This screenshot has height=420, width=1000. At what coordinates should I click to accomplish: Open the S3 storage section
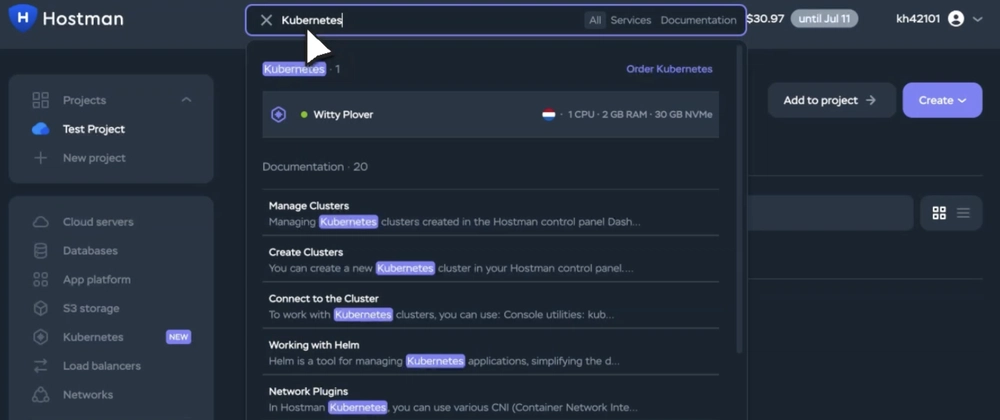91,308
